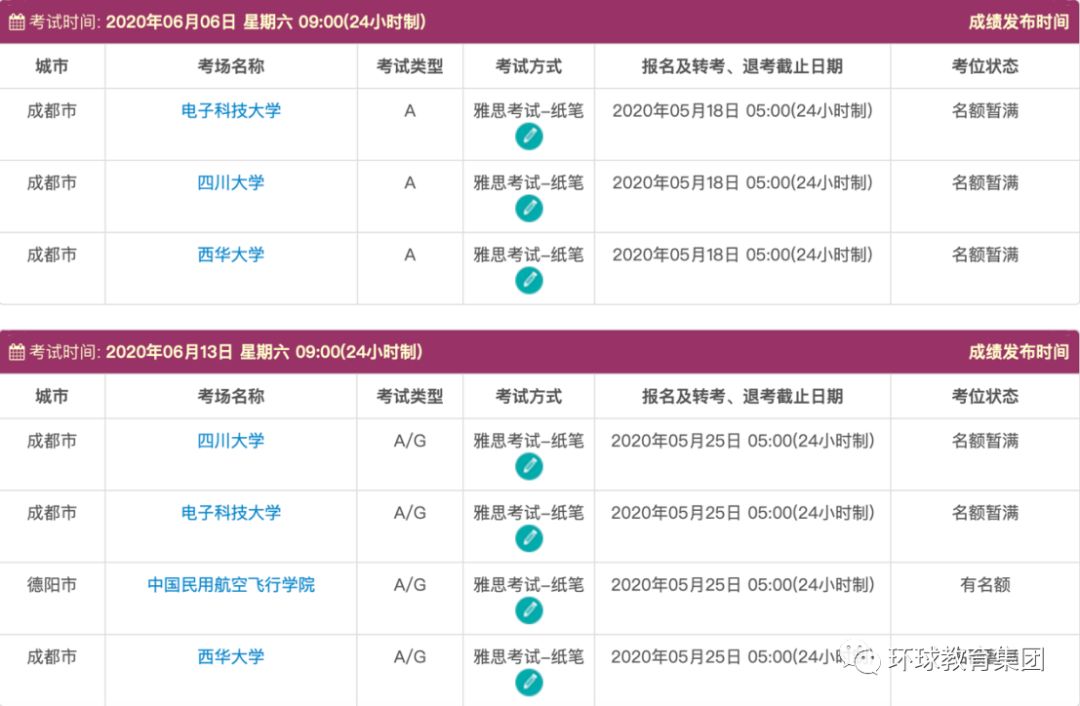Open the 四川大学 test center link
Screen dimensions: 1080x706
pyautogui.click(x=231, y=183)
